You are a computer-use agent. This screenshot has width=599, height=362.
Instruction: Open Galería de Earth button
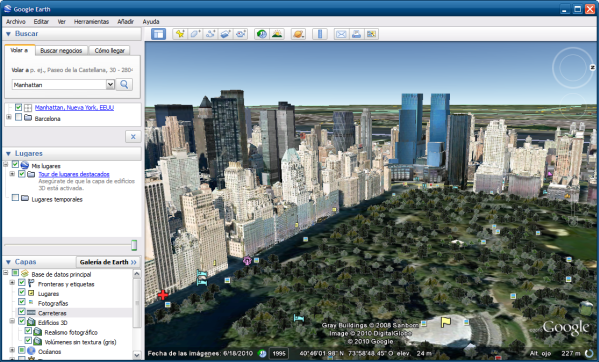(x=108, y=262)
